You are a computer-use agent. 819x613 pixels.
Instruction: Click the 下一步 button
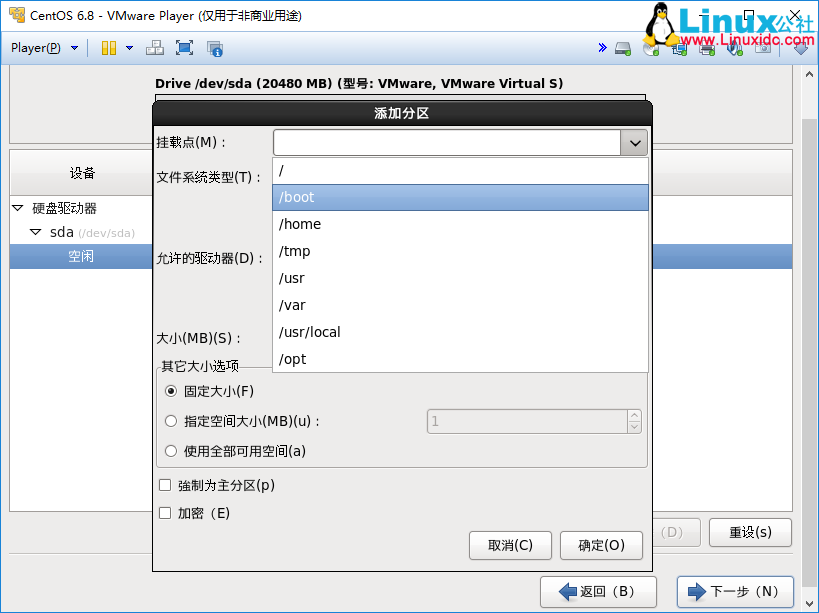click(x=735, y=592)
